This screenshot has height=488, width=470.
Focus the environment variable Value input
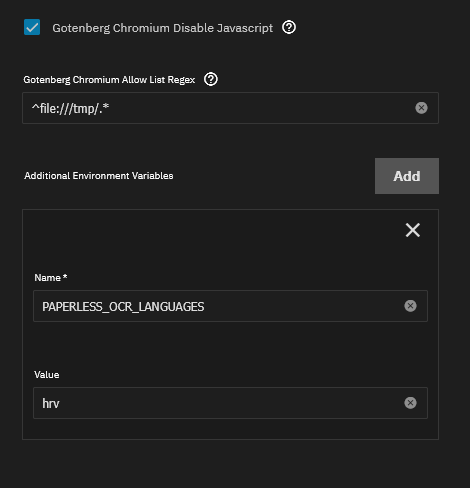[230, 403]
